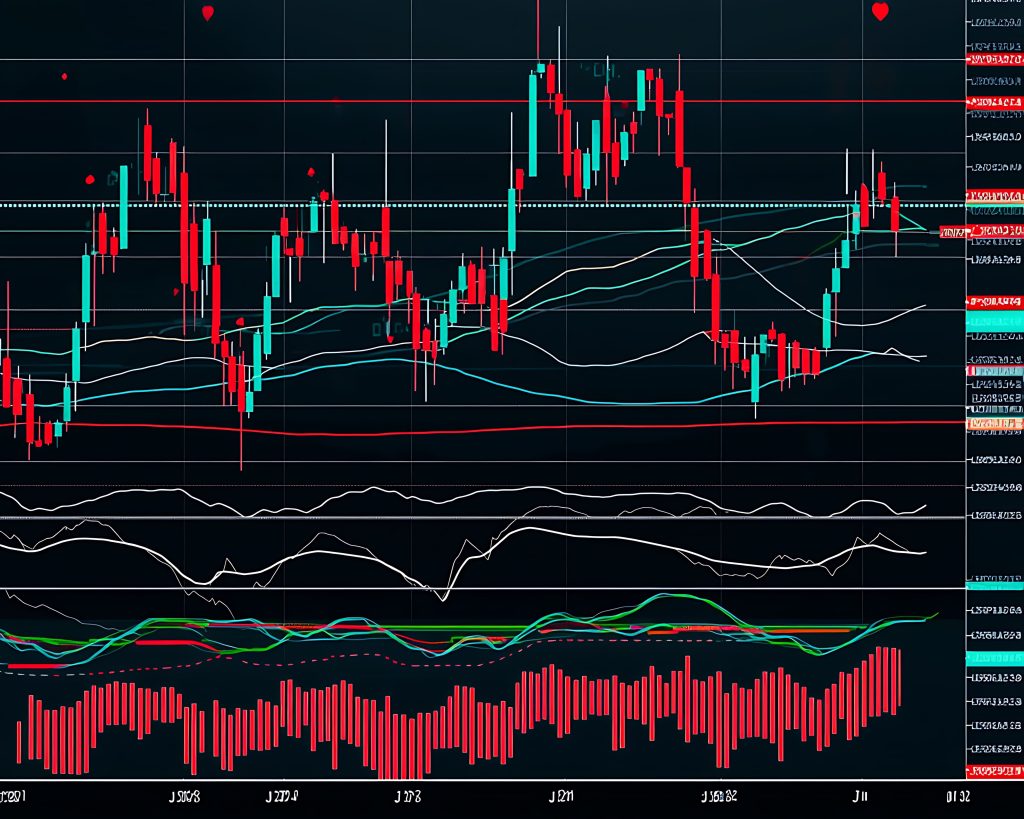
Task: Select the small red dot near top-left corner
Action: click(x=64, y=76)
